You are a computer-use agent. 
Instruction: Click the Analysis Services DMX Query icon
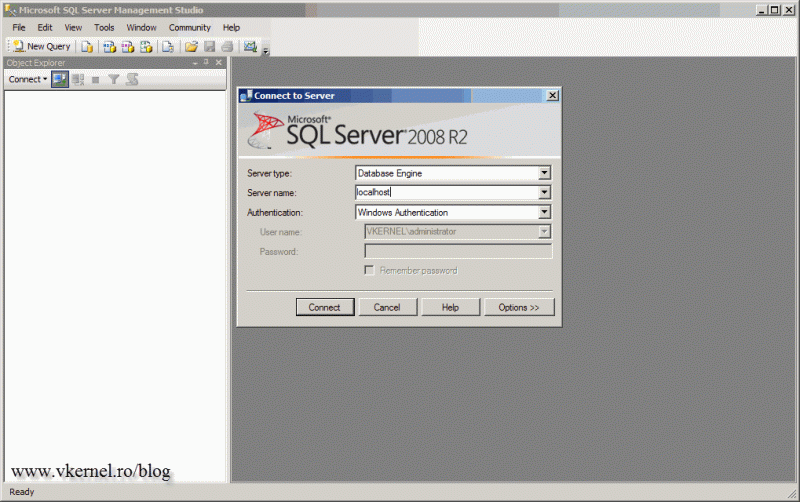tap(128, 46)
